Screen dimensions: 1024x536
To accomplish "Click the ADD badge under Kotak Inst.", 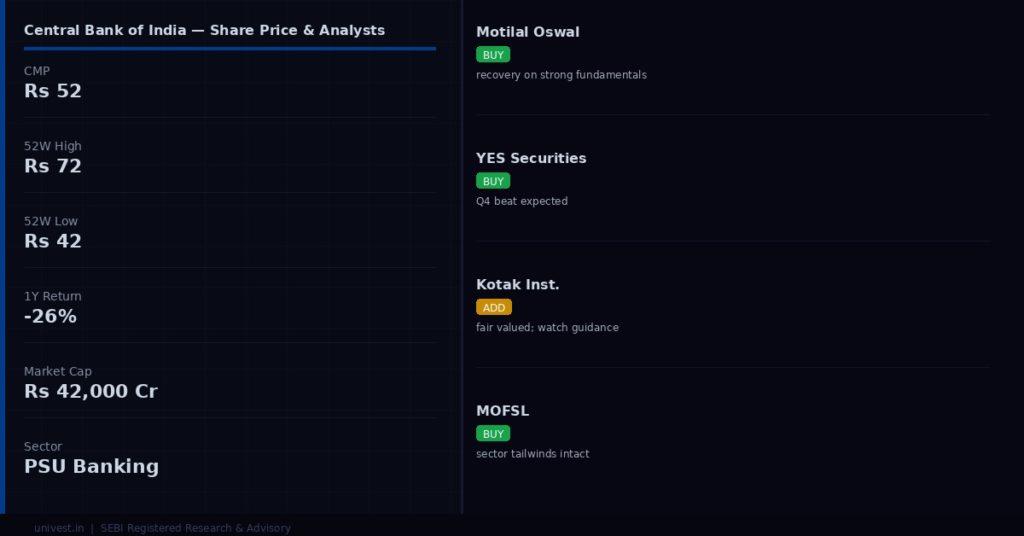I will pyautogui.click(x=494, y=307).
